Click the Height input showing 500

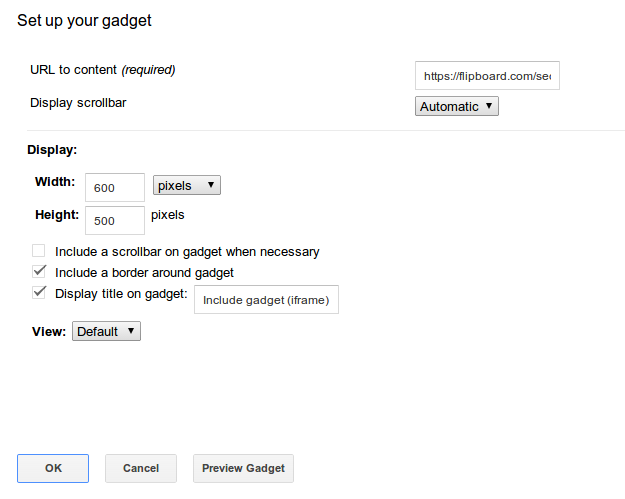pyautogui.click(x=115, y=220)
